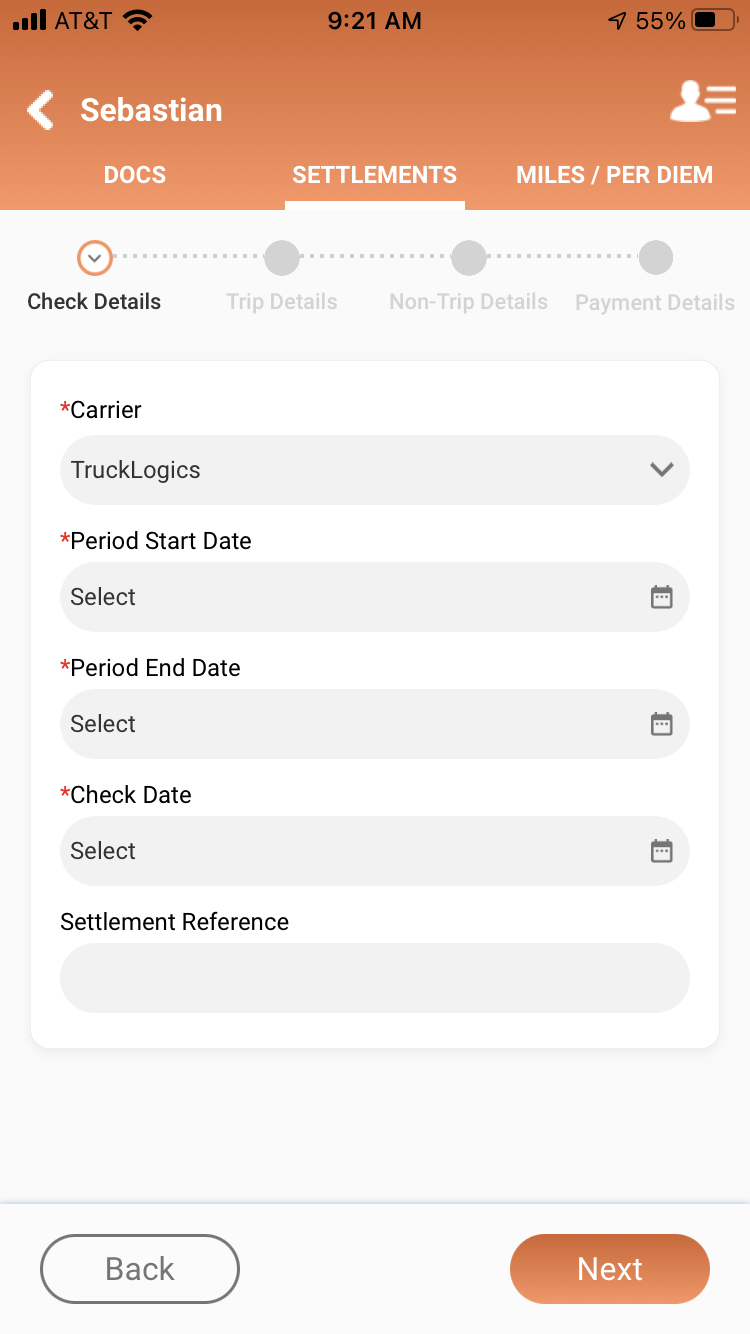Image resolution: width=750 pixels, height=1334 pixels.
Task: Switch to the DOCS tab
Action: coord(135,175)
